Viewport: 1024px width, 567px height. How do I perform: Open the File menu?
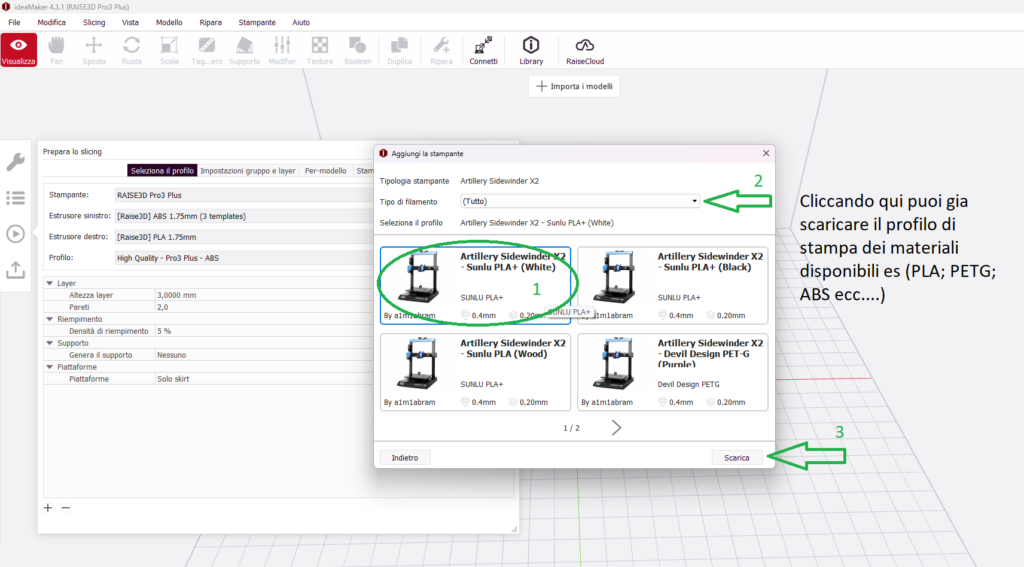pyautogui.click(x=14, y=22)
